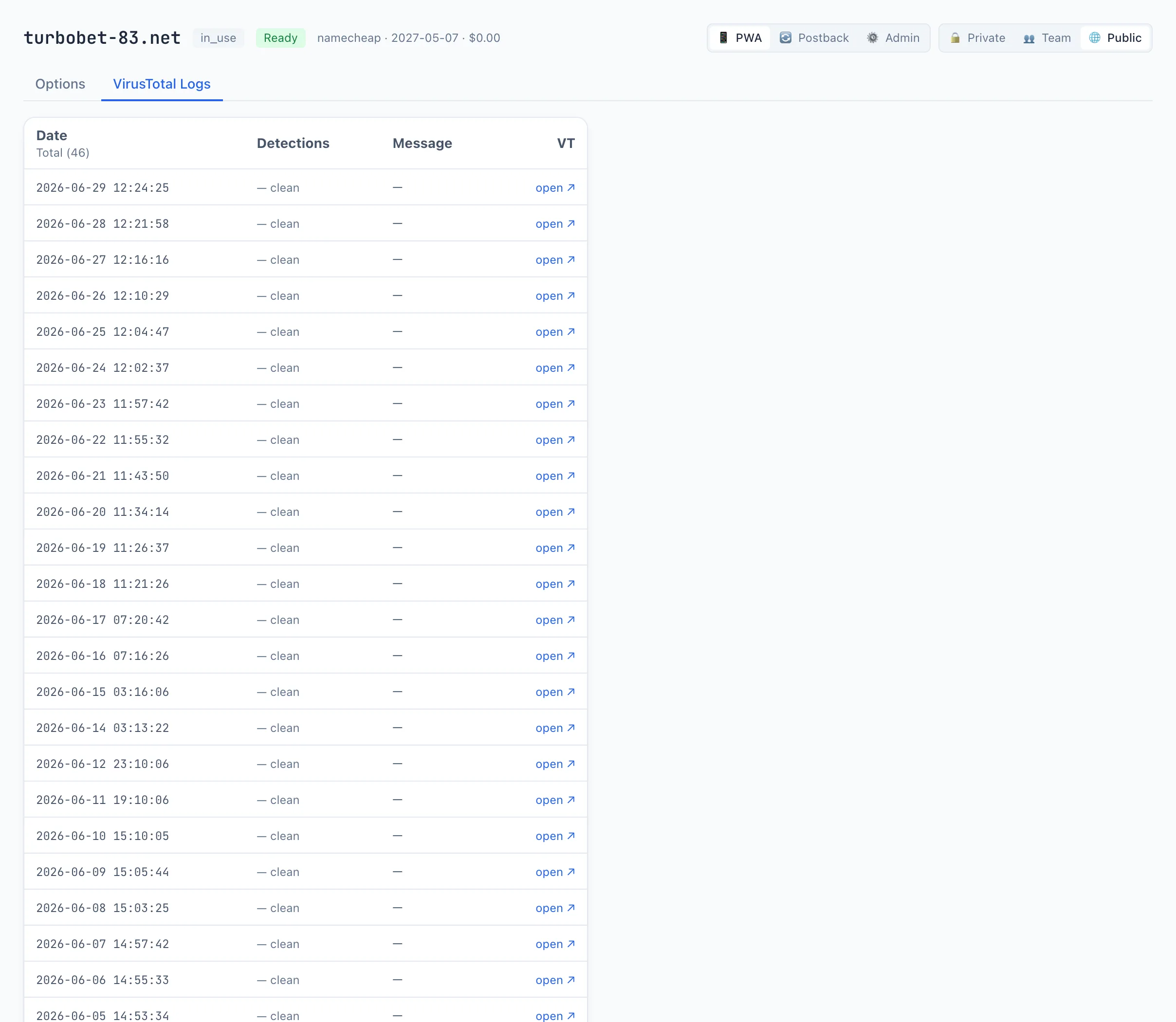Click the date 2026-06-25 12:04:47
Viewport: 1176px width, 1022px height.
(x=103, y=331)
